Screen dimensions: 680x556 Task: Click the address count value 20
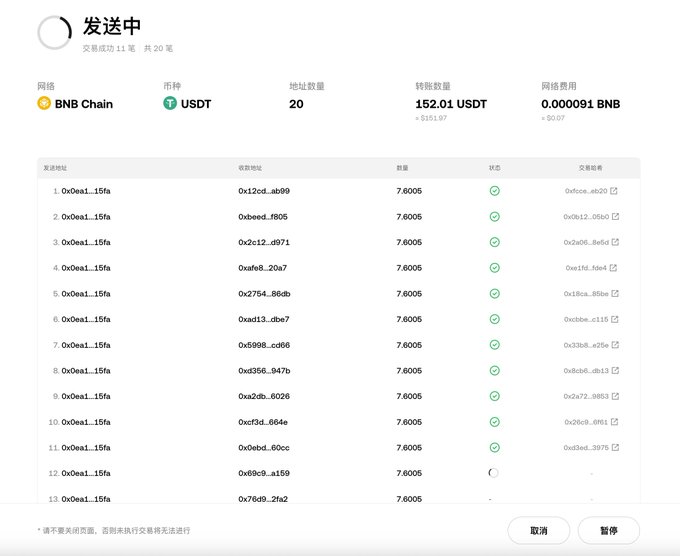click(x=296, y=104)
